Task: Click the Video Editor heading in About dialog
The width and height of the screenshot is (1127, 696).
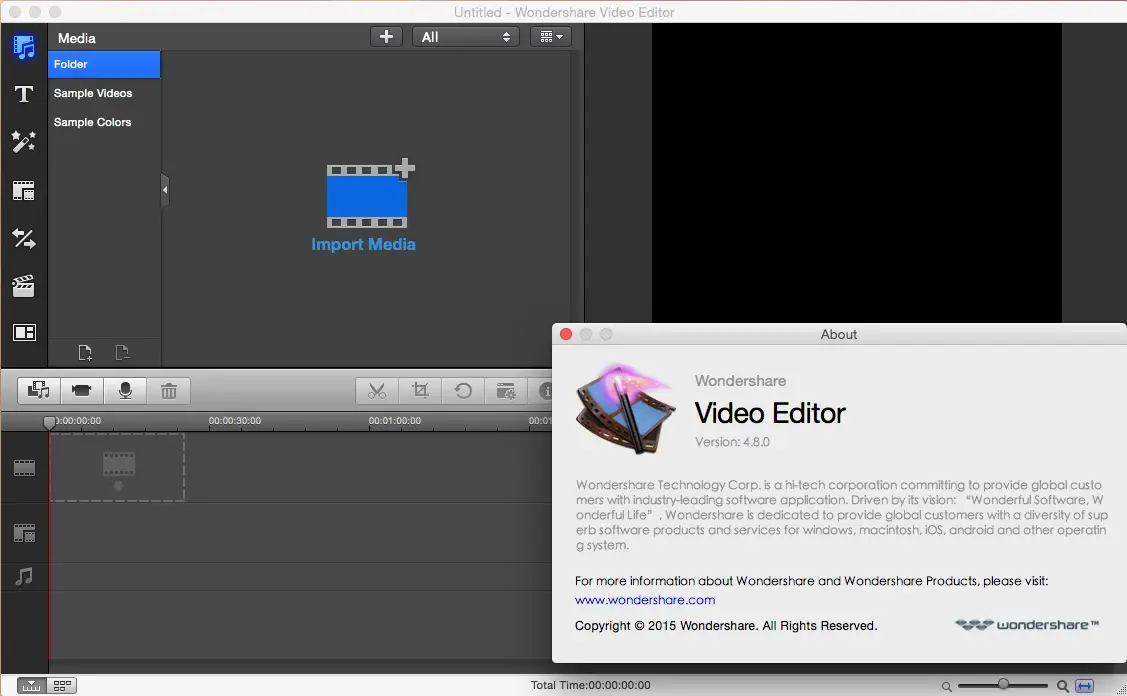Action: click(770, 413)
